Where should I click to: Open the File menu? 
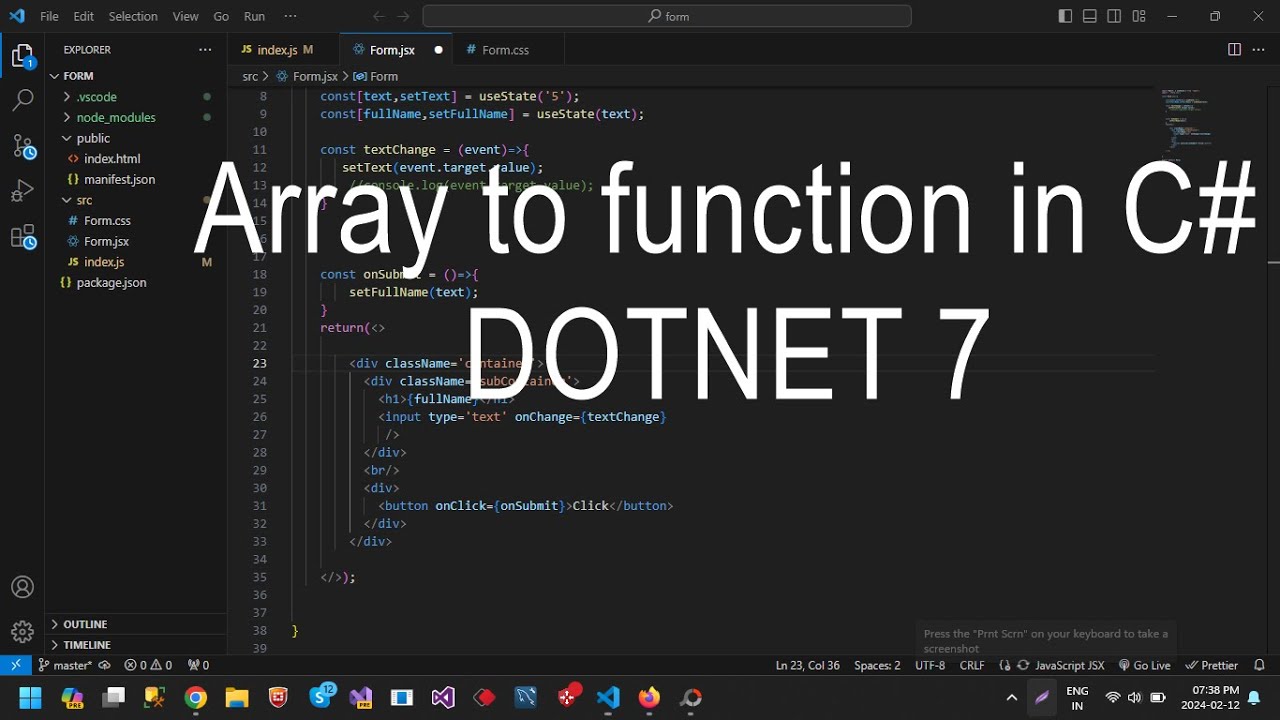click(x=49, y=16)
